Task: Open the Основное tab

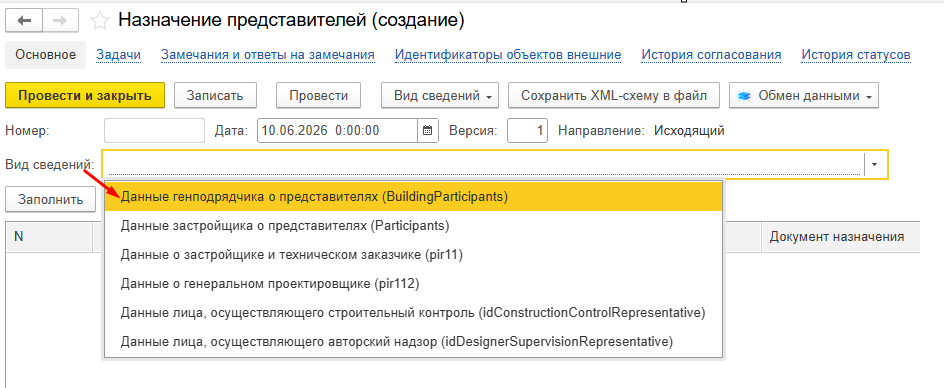Action: point(46,55)
